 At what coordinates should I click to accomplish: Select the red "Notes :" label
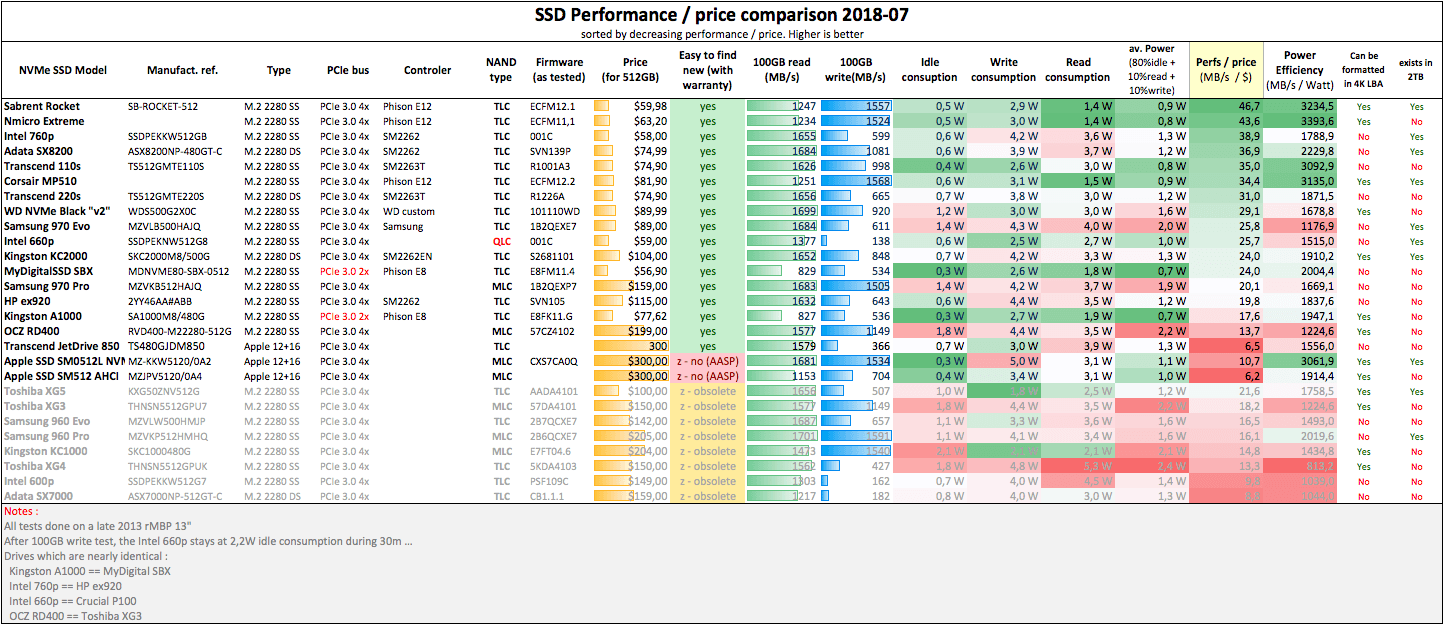point(21,511)
